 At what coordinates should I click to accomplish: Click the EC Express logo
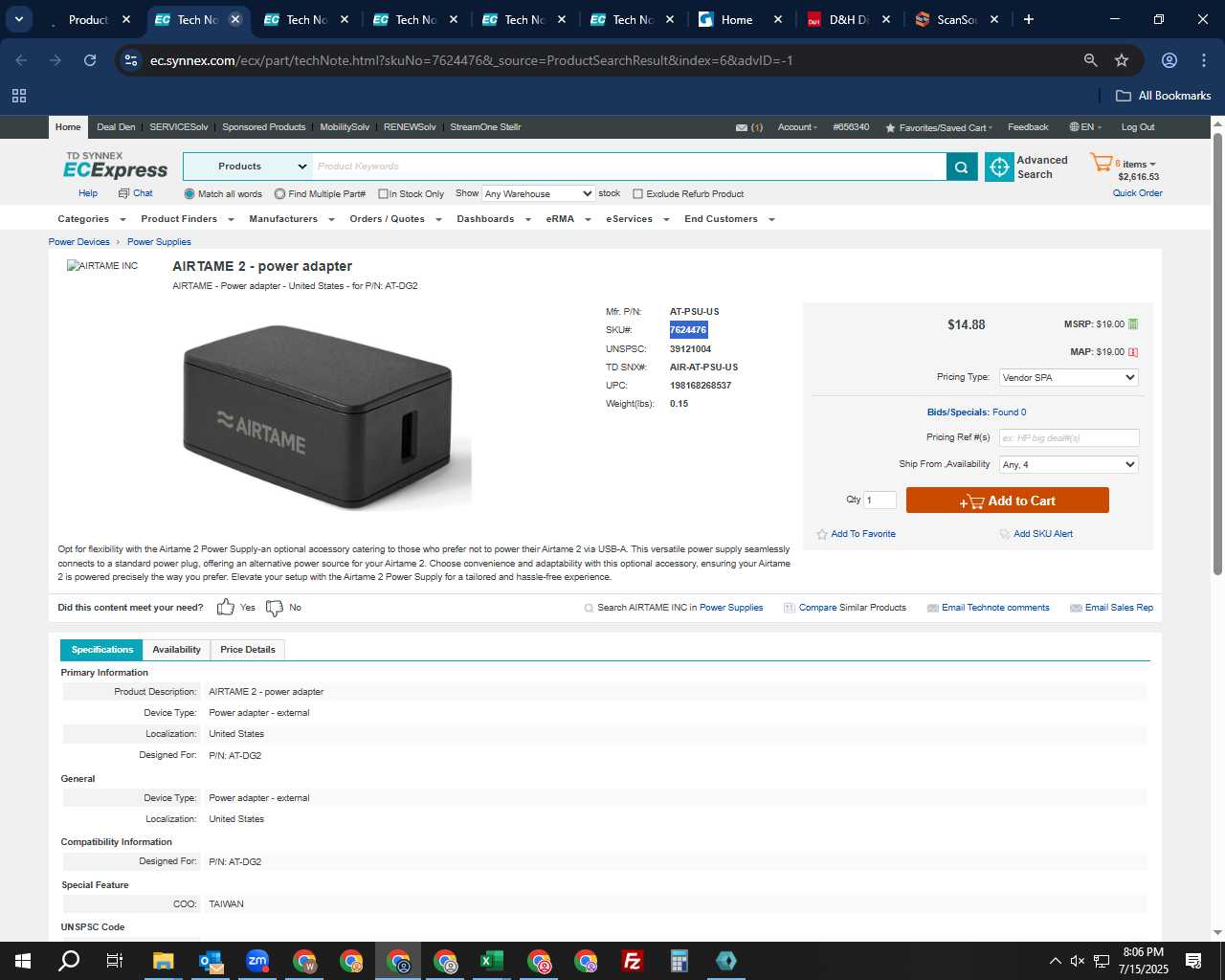[x=115, y=166]
